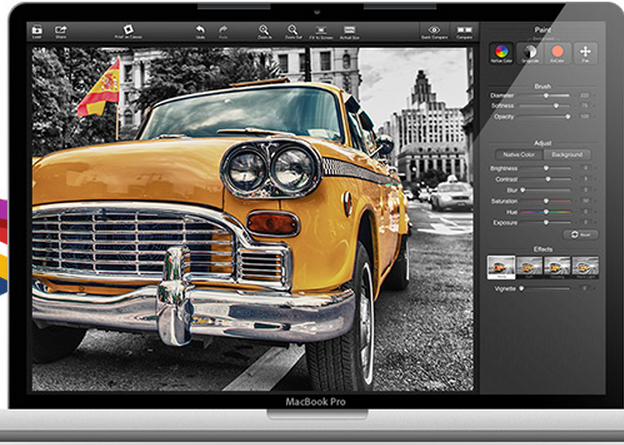
Task: Switch to Actual Size view
Action: click(x=349, y=31)
